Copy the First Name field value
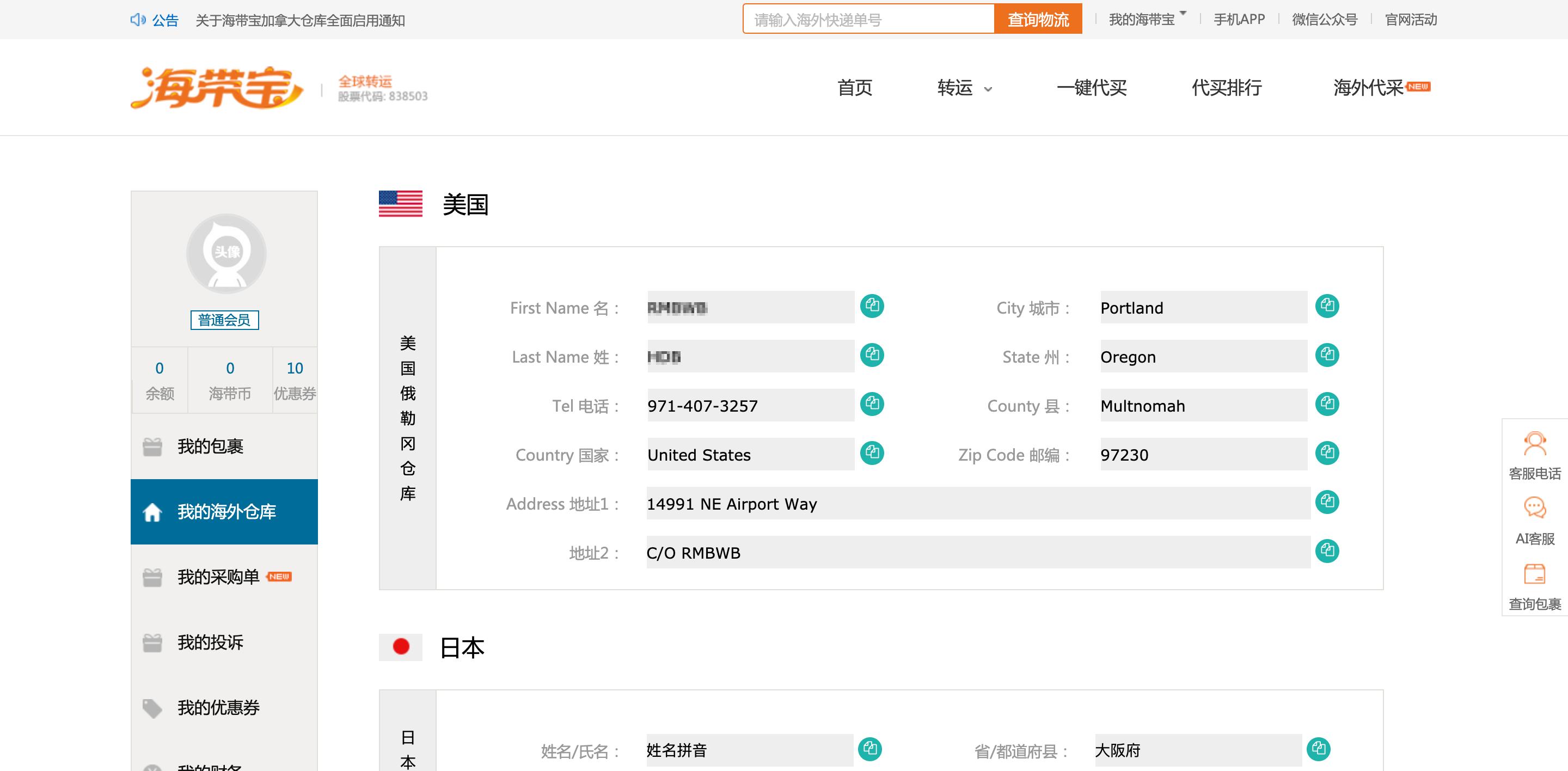Screen dimensions: 1568x771 point(872,307)
